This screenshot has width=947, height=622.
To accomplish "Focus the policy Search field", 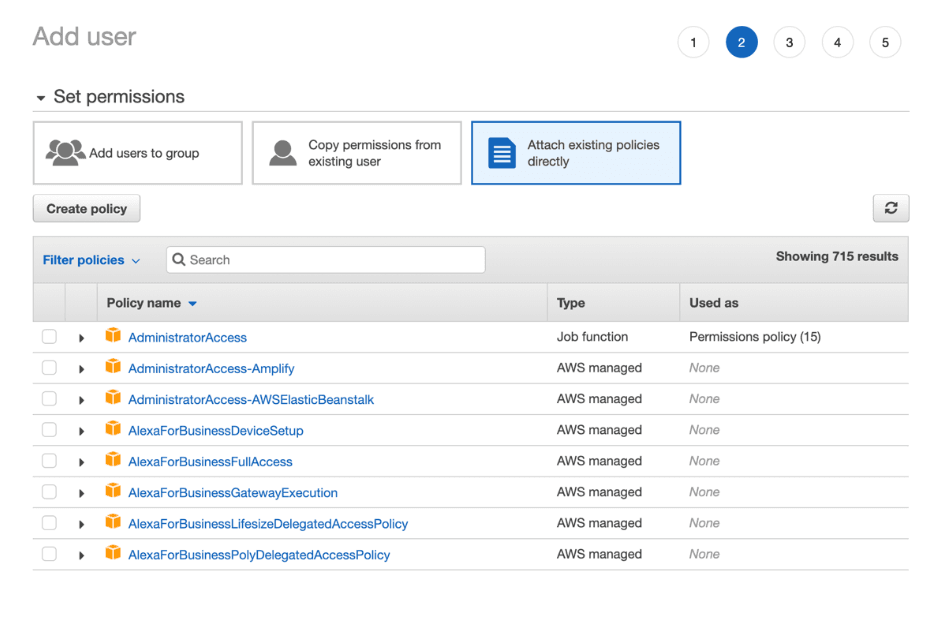I will (x=326, y=260).
